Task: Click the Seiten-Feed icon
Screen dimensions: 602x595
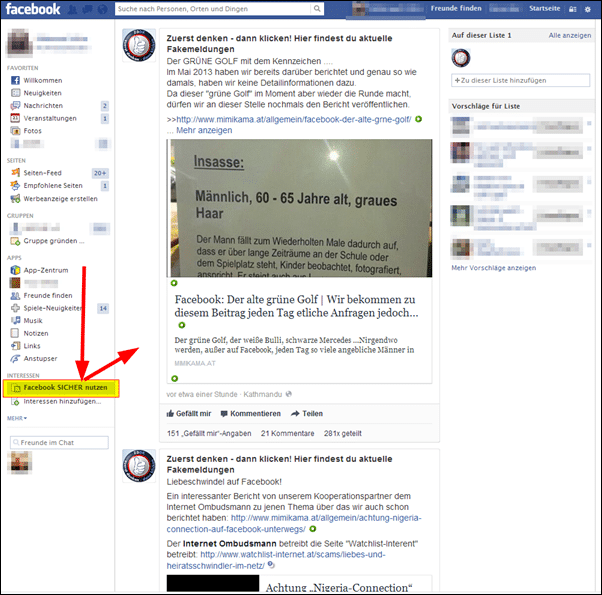Action: 15,173
